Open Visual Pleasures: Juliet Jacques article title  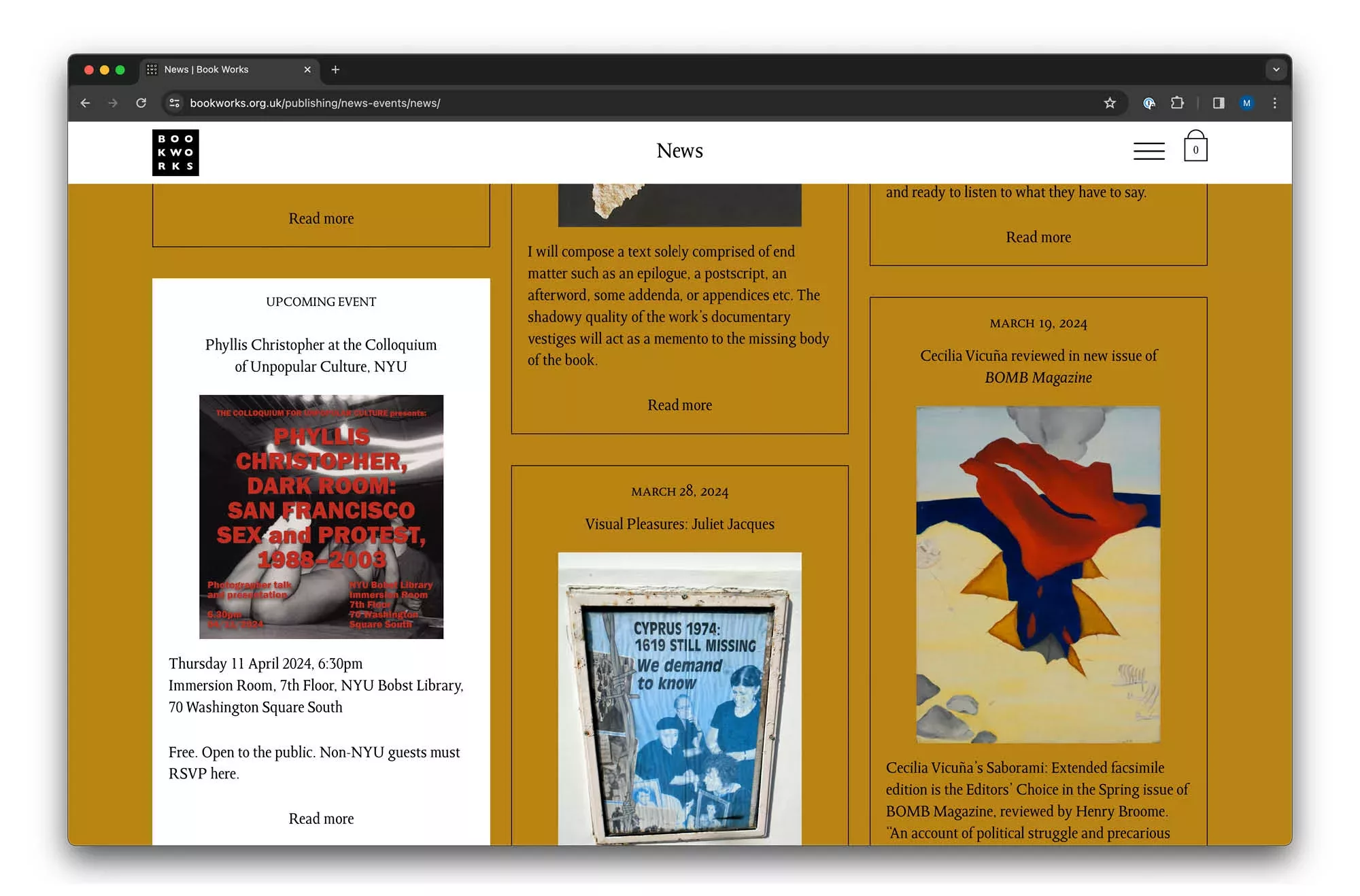pos(679,524)
